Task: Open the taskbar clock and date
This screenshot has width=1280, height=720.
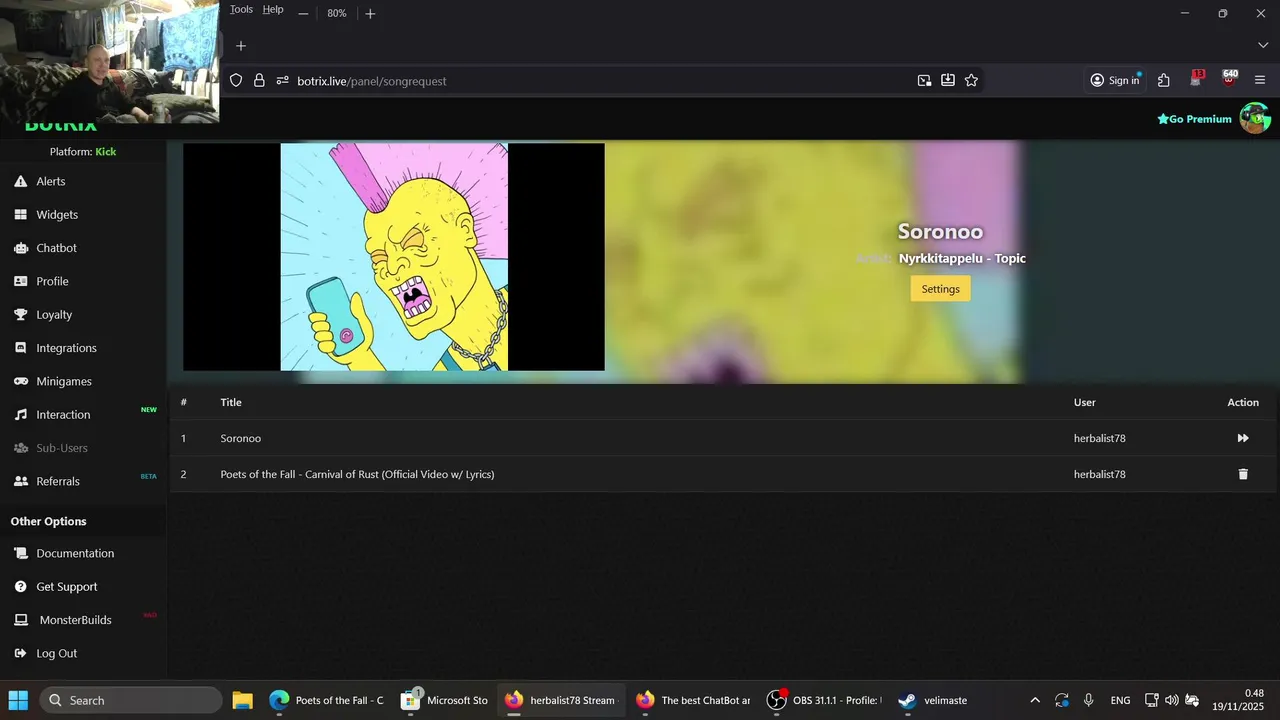Action: pyautogui.click(x=1238, y=700)
